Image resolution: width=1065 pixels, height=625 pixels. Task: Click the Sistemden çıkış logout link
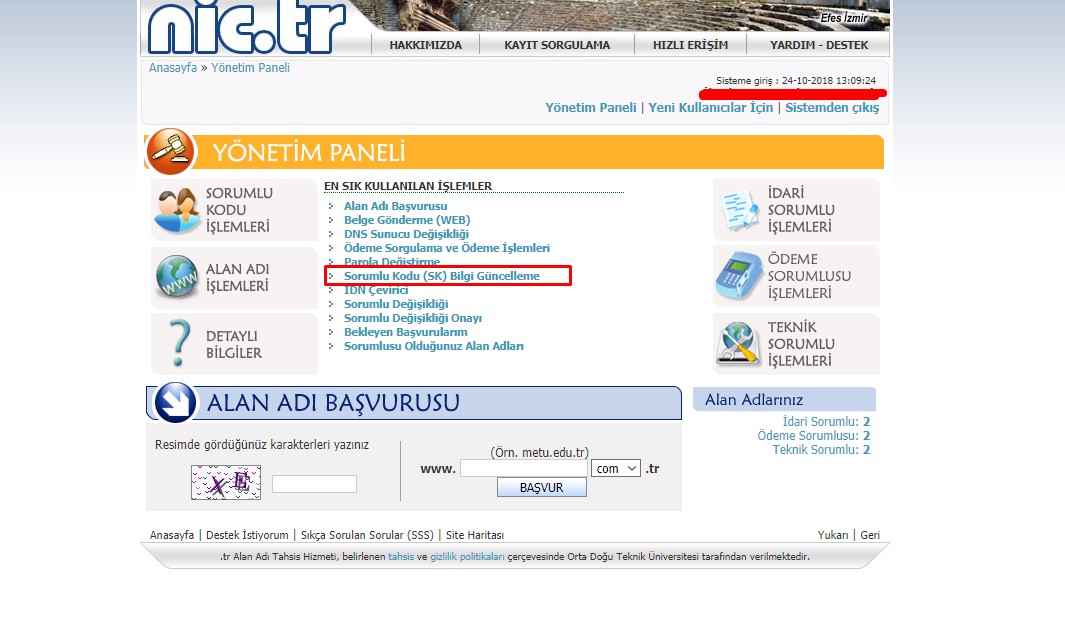point(831,108)
